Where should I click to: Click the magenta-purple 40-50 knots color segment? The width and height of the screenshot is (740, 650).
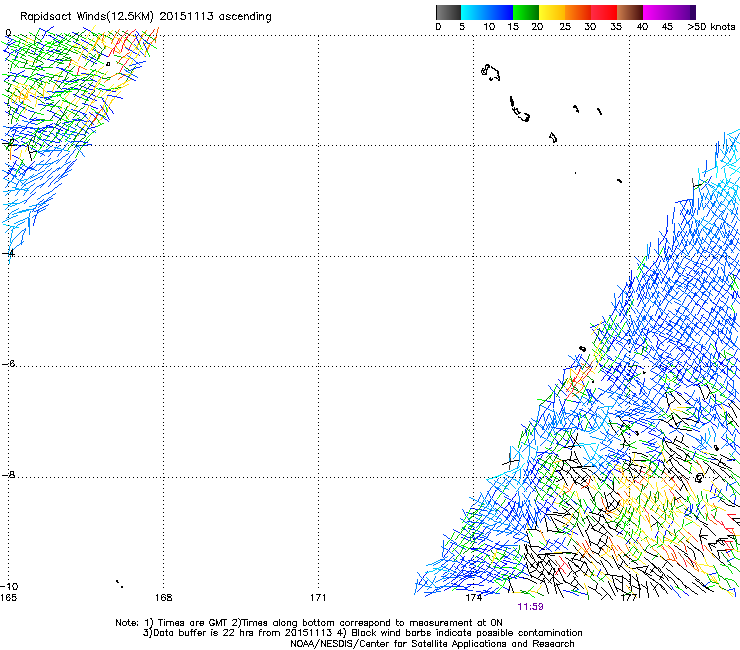[x=669, y=12]
